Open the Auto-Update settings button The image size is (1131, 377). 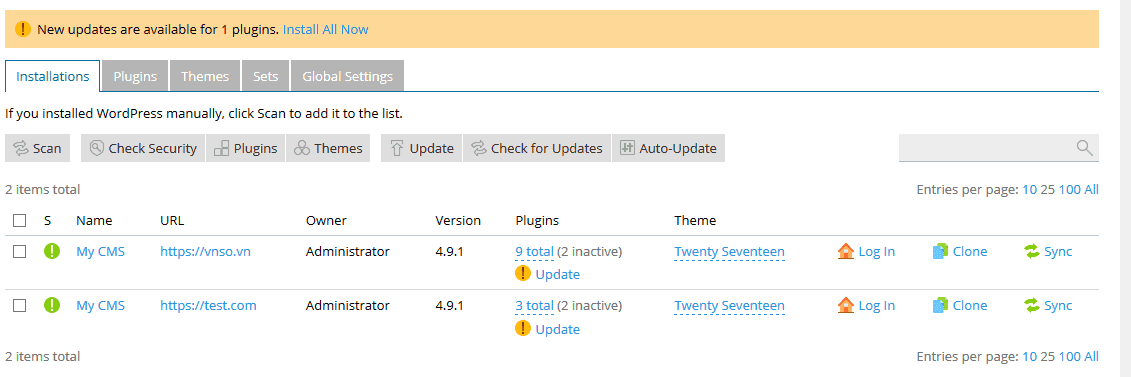click(669, 148)
